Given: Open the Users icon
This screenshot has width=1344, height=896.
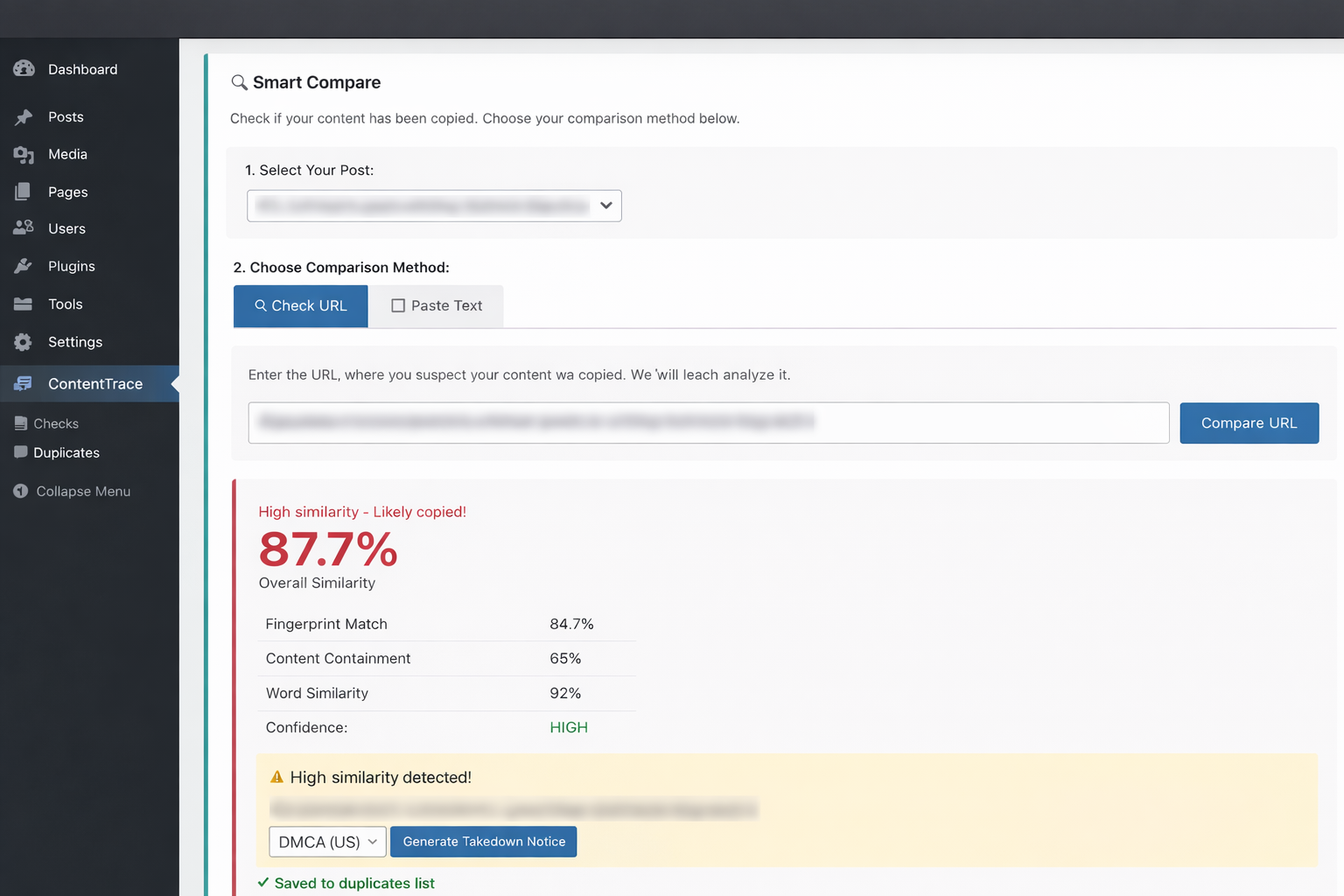Looking at the screenshot, I should [x=24, y=228].
